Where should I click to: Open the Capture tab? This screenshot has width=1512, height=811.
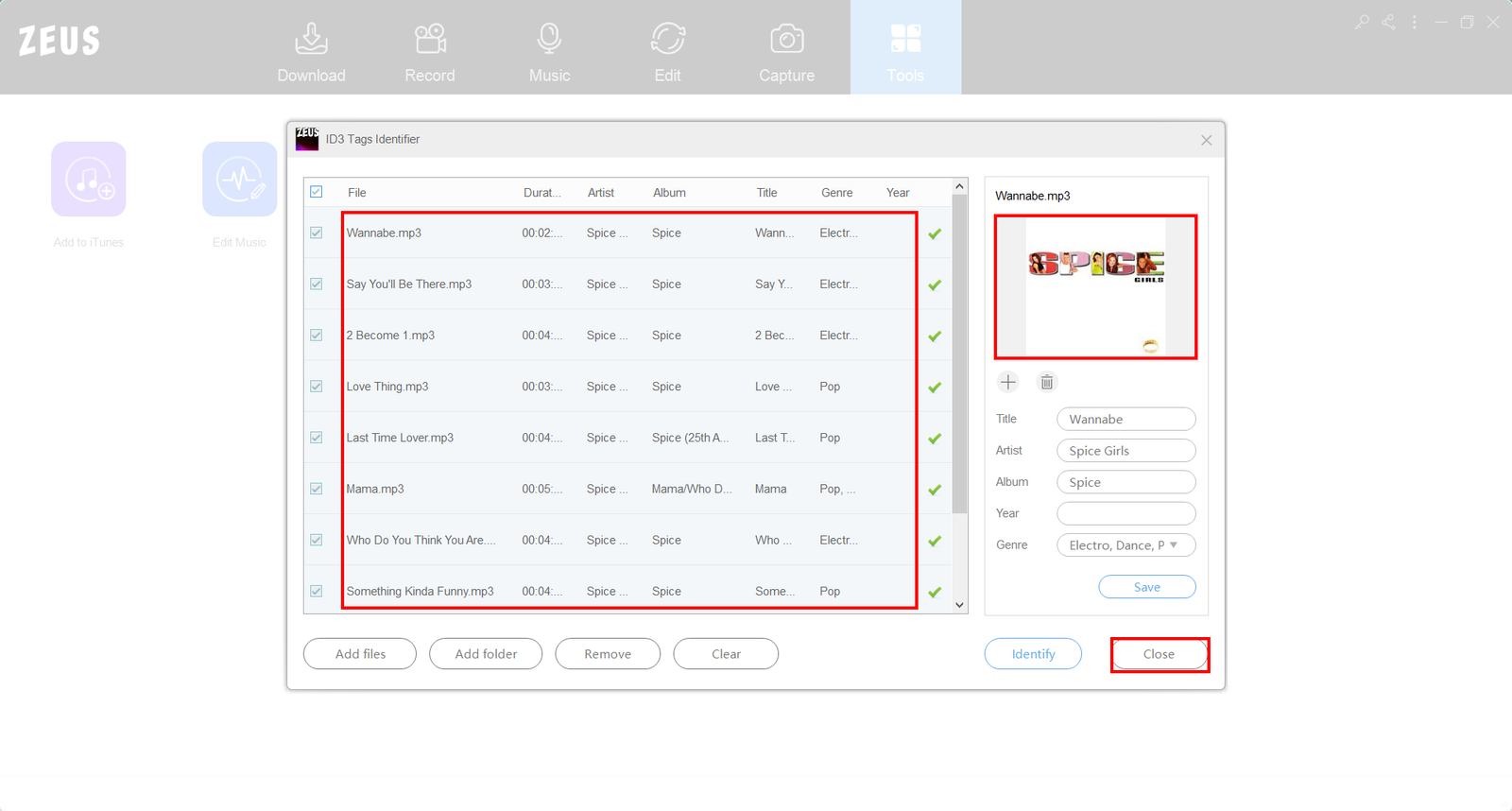(x=786, y=51)
